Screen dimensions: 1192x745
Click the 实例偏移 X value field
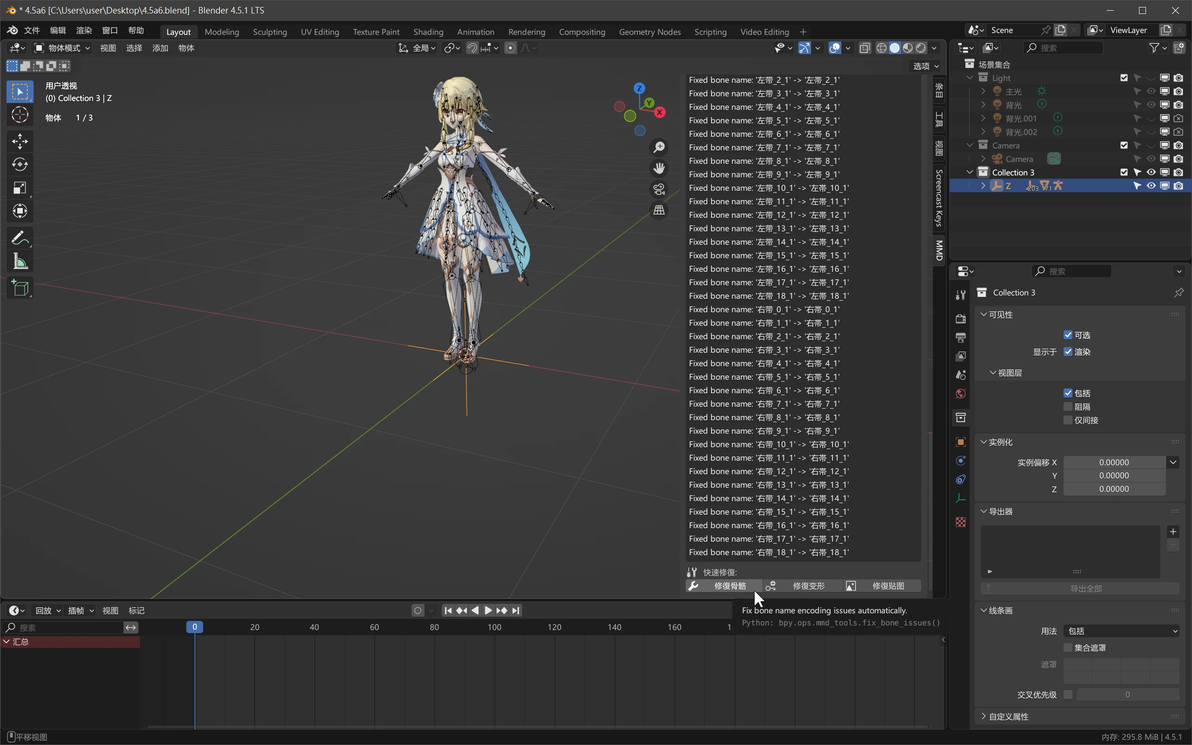pyautogui.click(x=1114, y=462)
